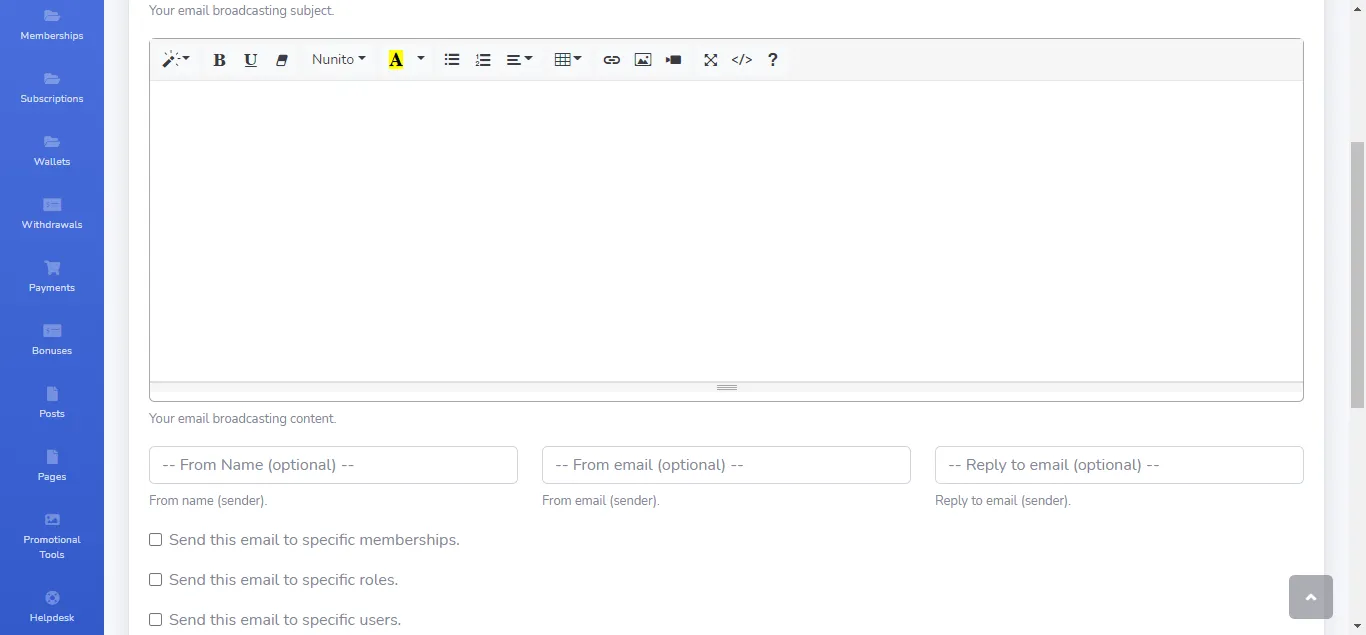
Task: Switch to HTML code view
Action: coord(741,59)
